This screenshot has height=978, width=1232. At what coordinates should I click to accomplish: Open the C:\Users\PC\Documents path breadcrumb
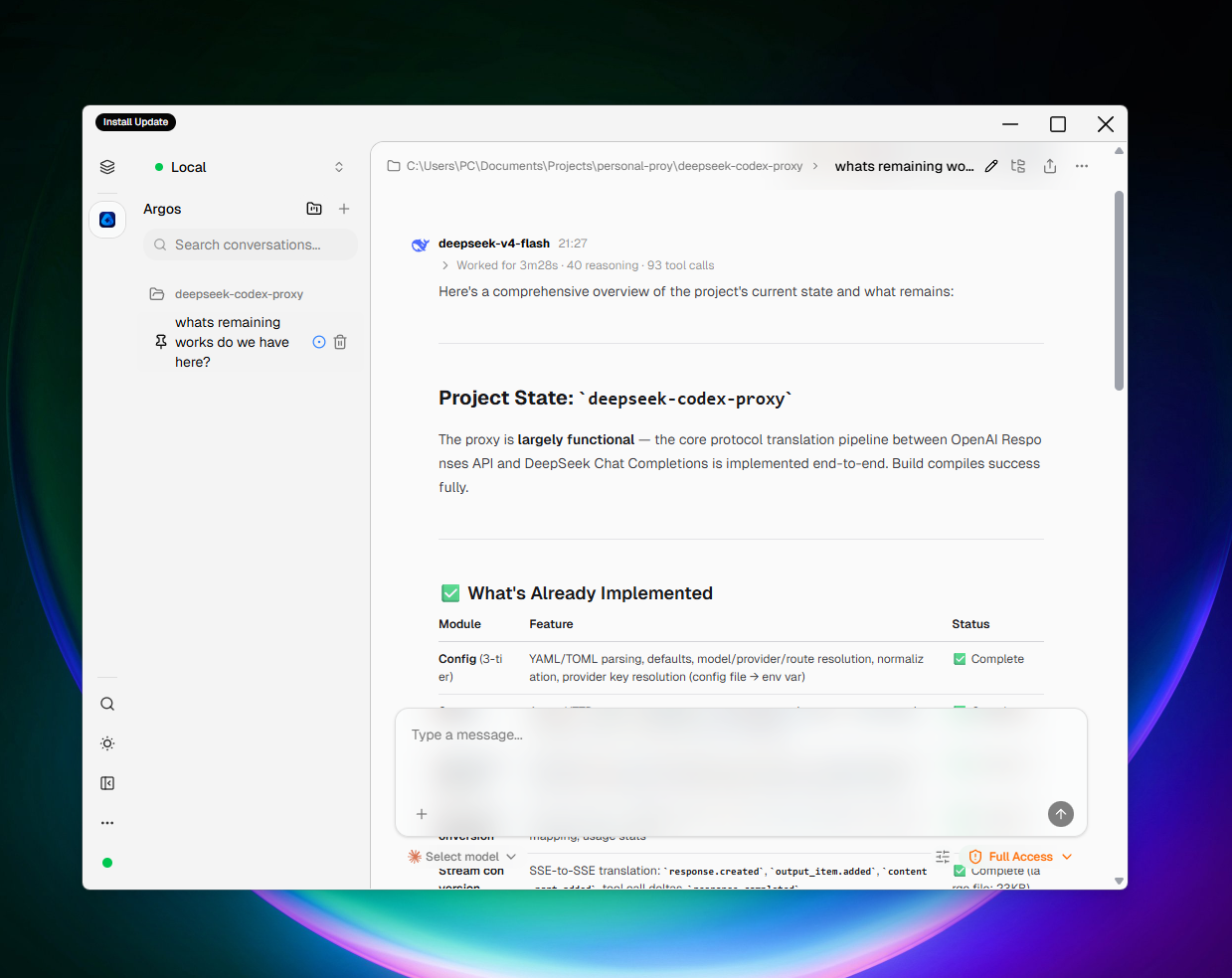coord(604,166)
